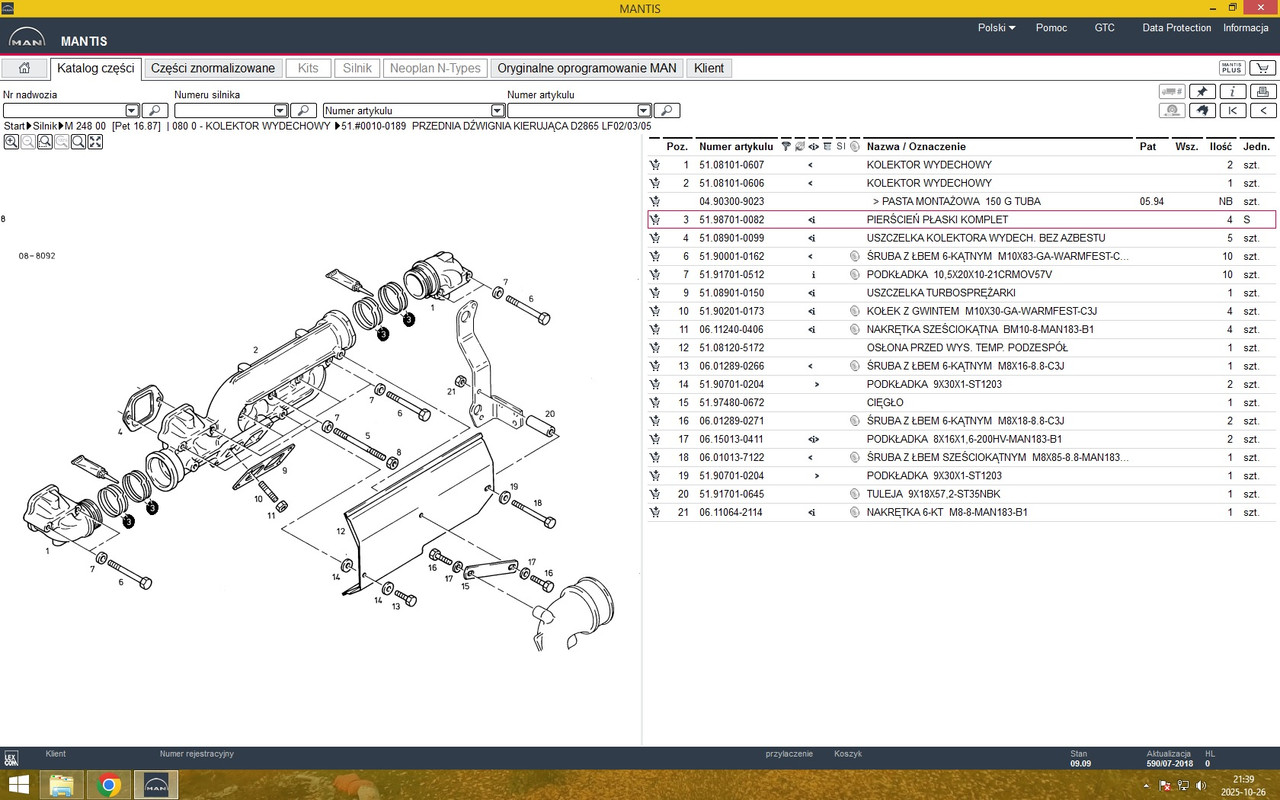
Task: Select the CIĘGŁO part row
Action: (x=962, y=402)
